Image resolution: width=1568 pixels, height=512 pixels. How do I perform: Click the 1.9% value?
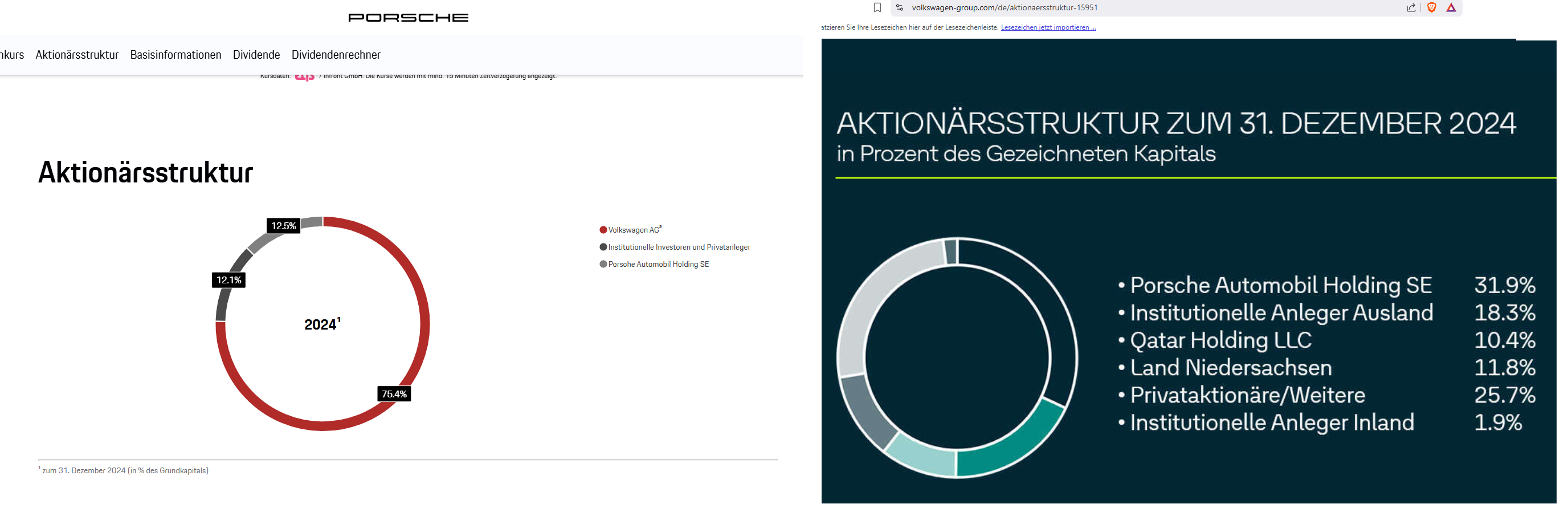pos(1498,422)
